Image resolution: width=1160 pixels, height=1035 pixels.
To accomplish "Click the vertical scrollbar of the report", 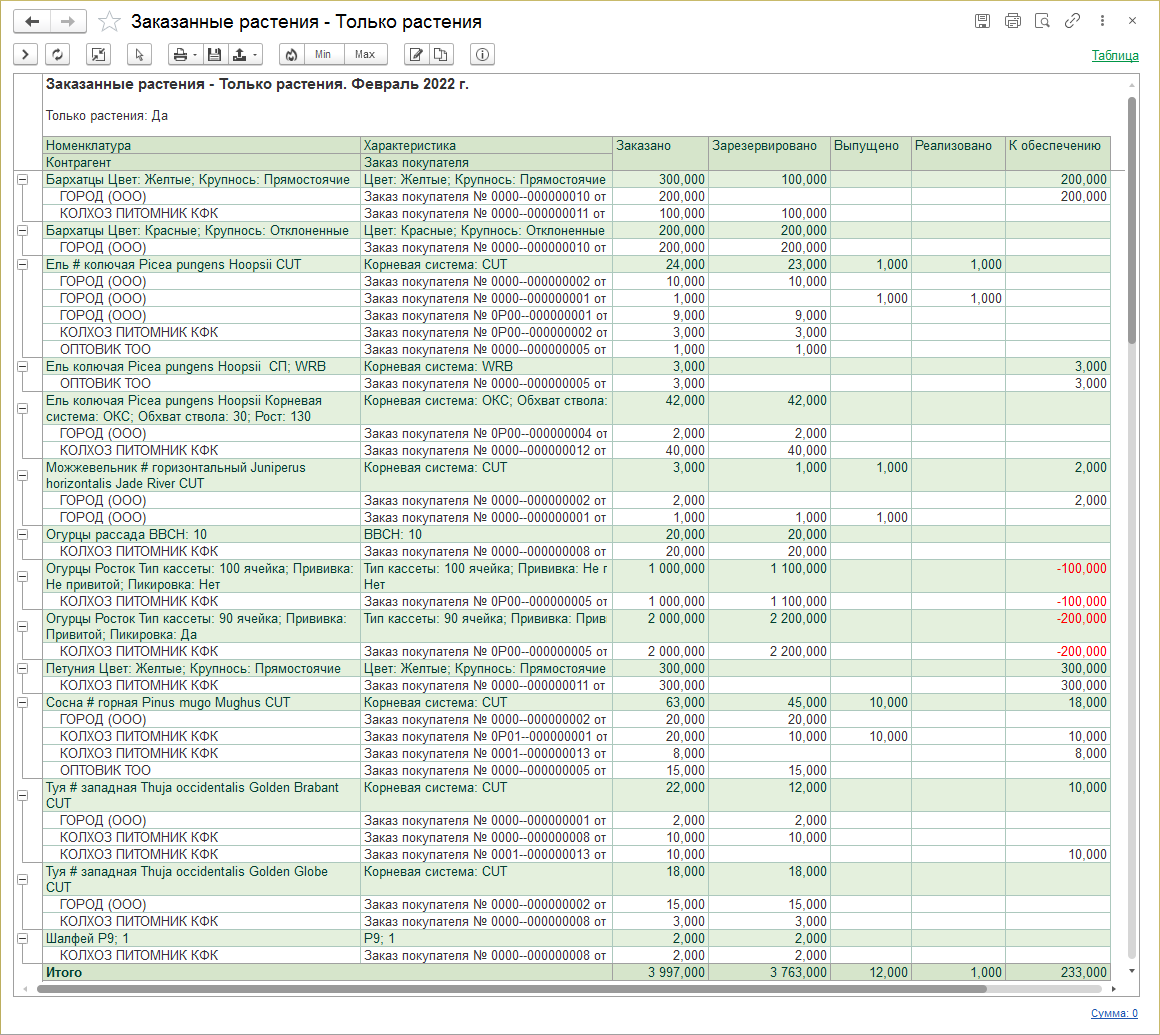I will pos(1132,220).
